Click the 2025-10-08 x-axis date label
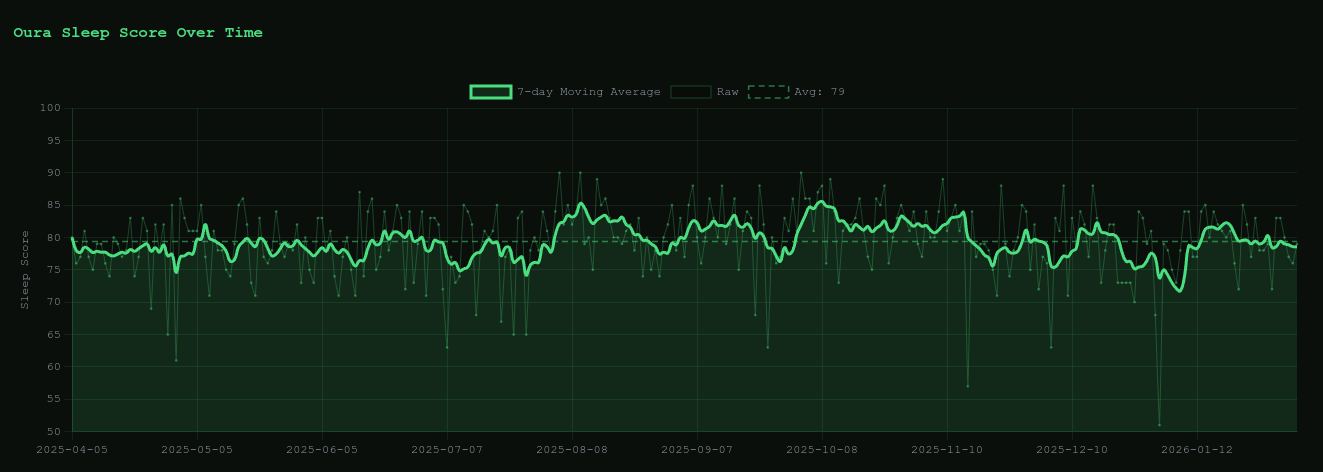The image size is (1323, 472). point(822,450)
